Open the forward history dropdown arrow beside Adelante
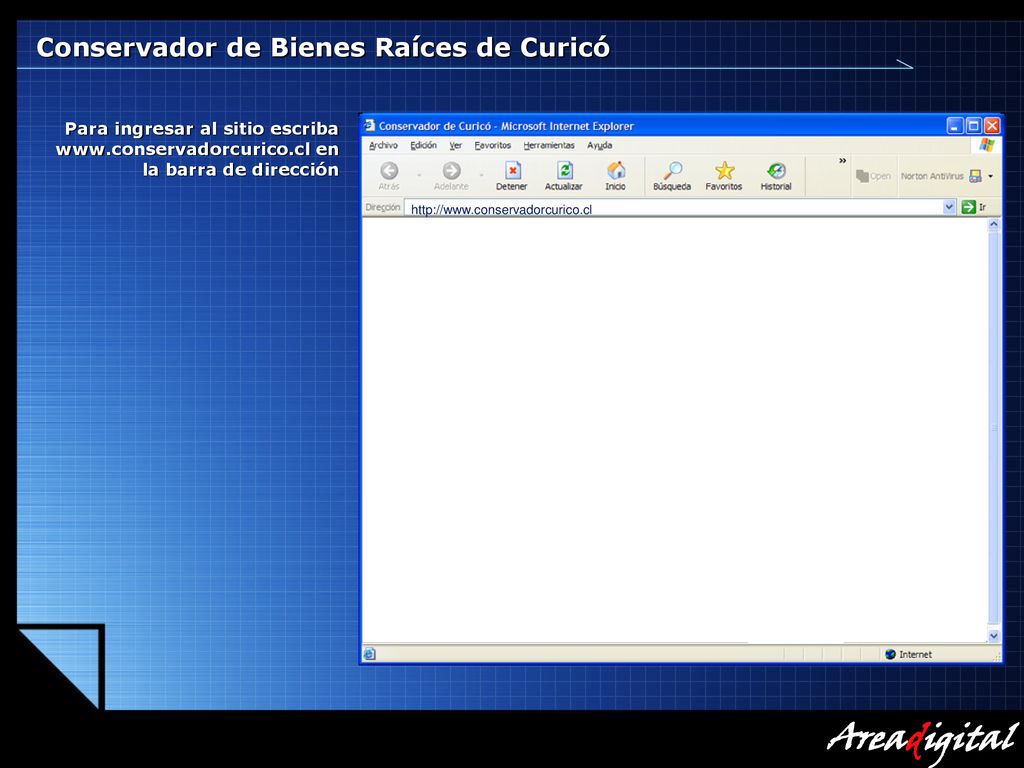 [481, 175]
